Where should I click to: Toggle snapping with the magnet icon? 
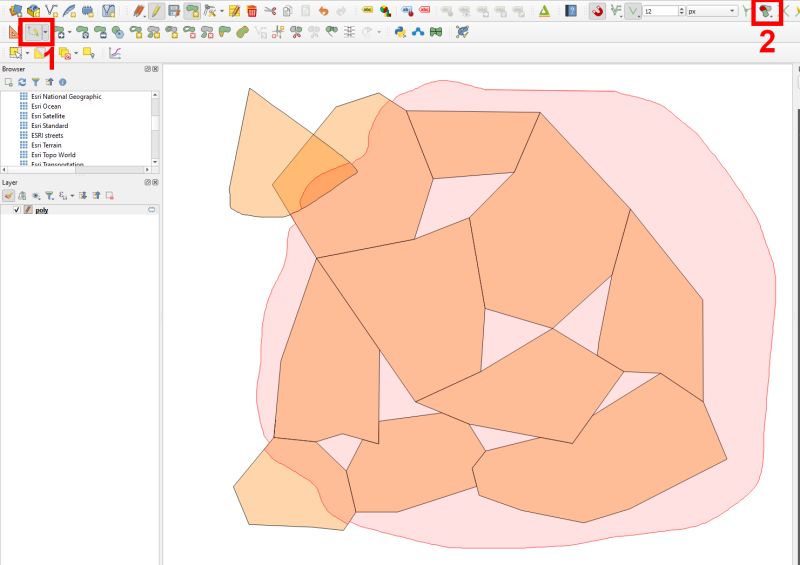597,11
